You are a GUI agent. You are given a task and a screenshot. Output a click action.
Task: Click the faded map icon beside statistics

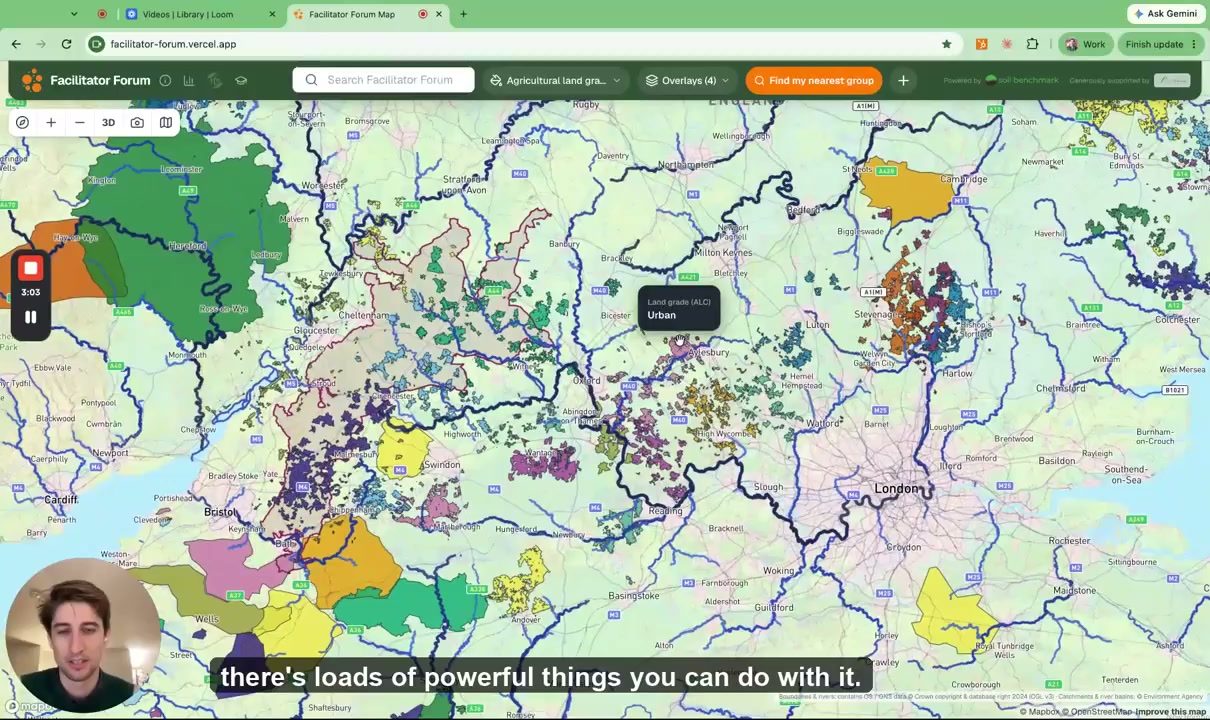coord(215,80)
